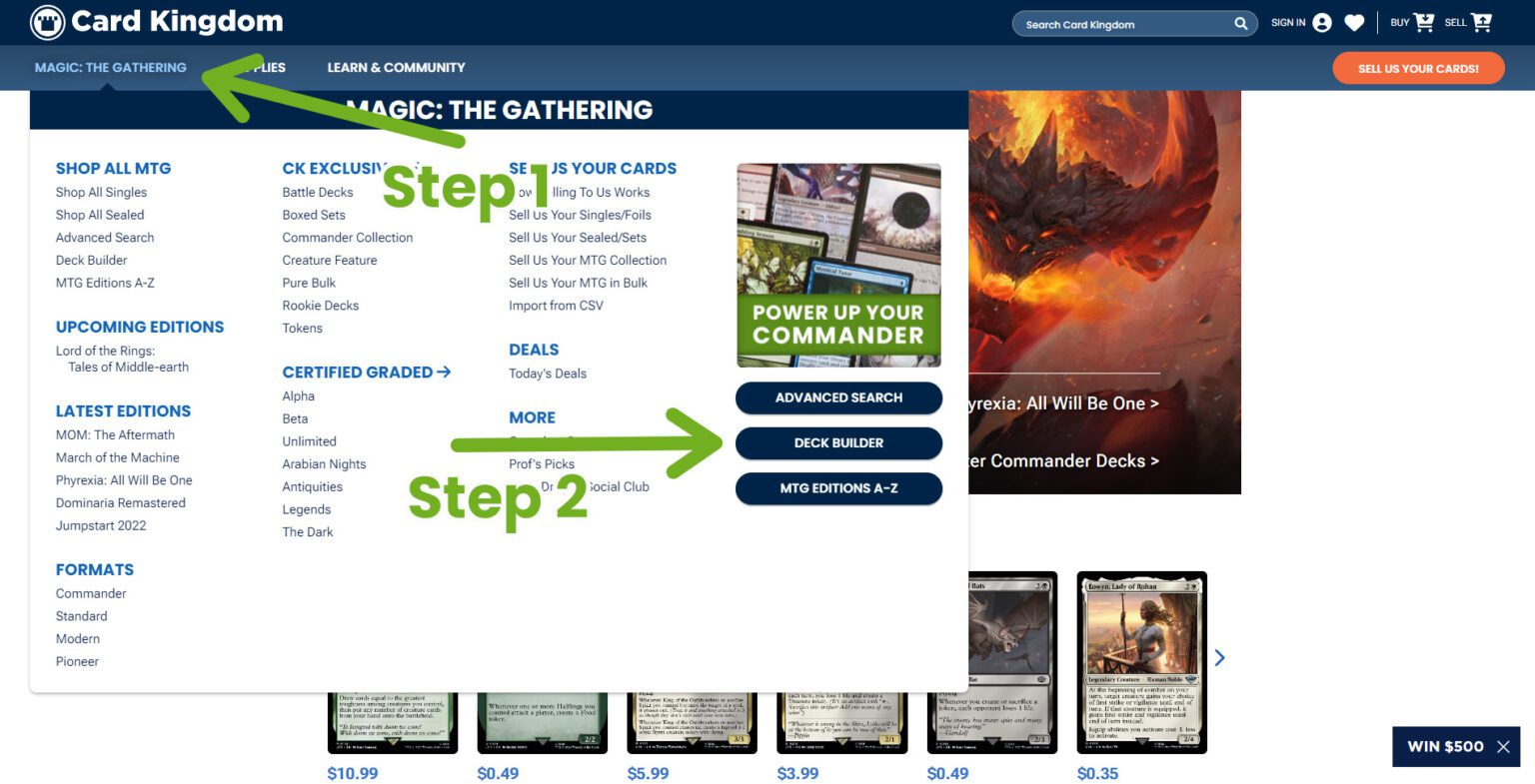The height and width of the screenshot is (784, 1535).
Task: Select the Commander format link
Action: click(91, 593)
